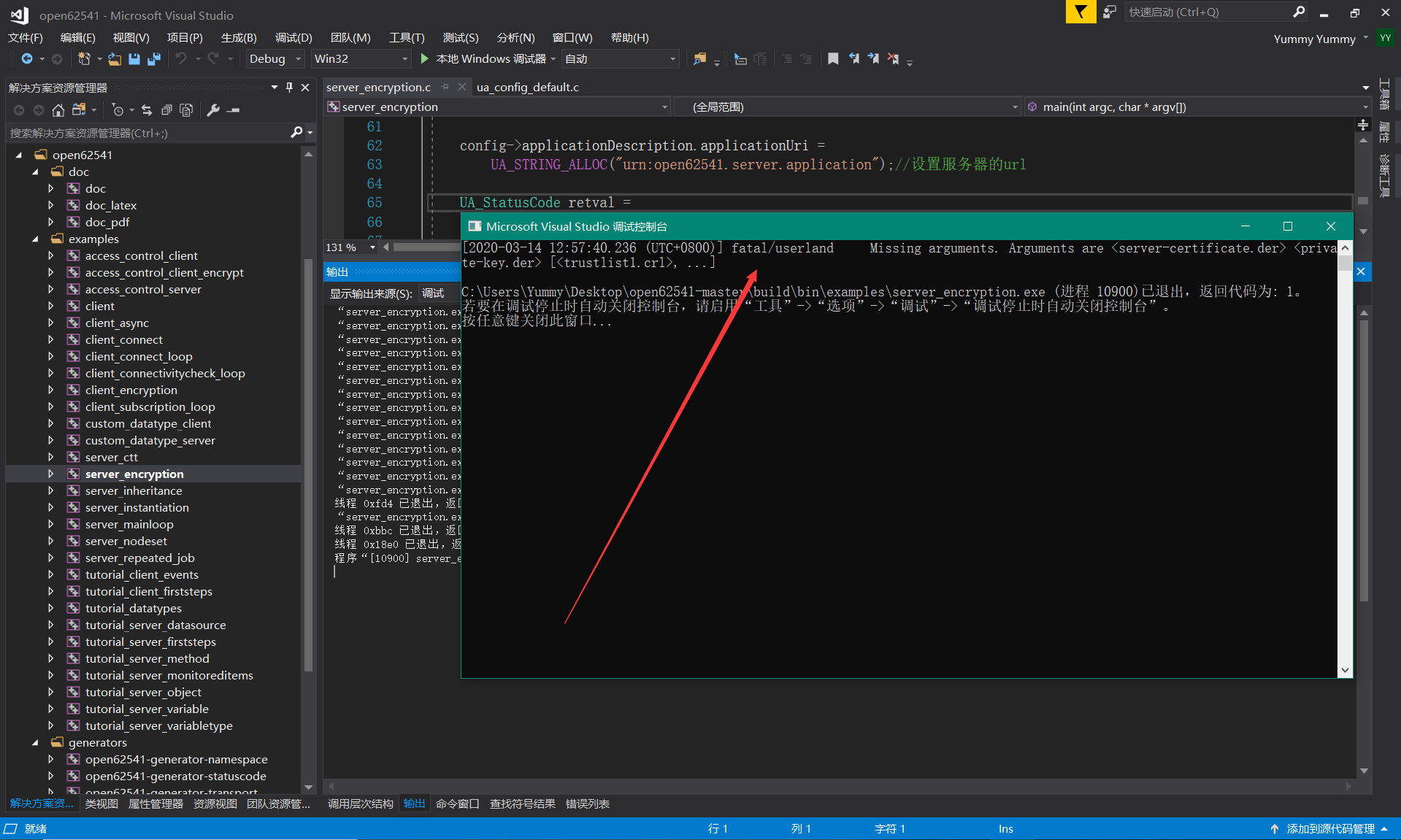
Task: Open the Debug configuration dropdown
Action: tap(275, 59)
